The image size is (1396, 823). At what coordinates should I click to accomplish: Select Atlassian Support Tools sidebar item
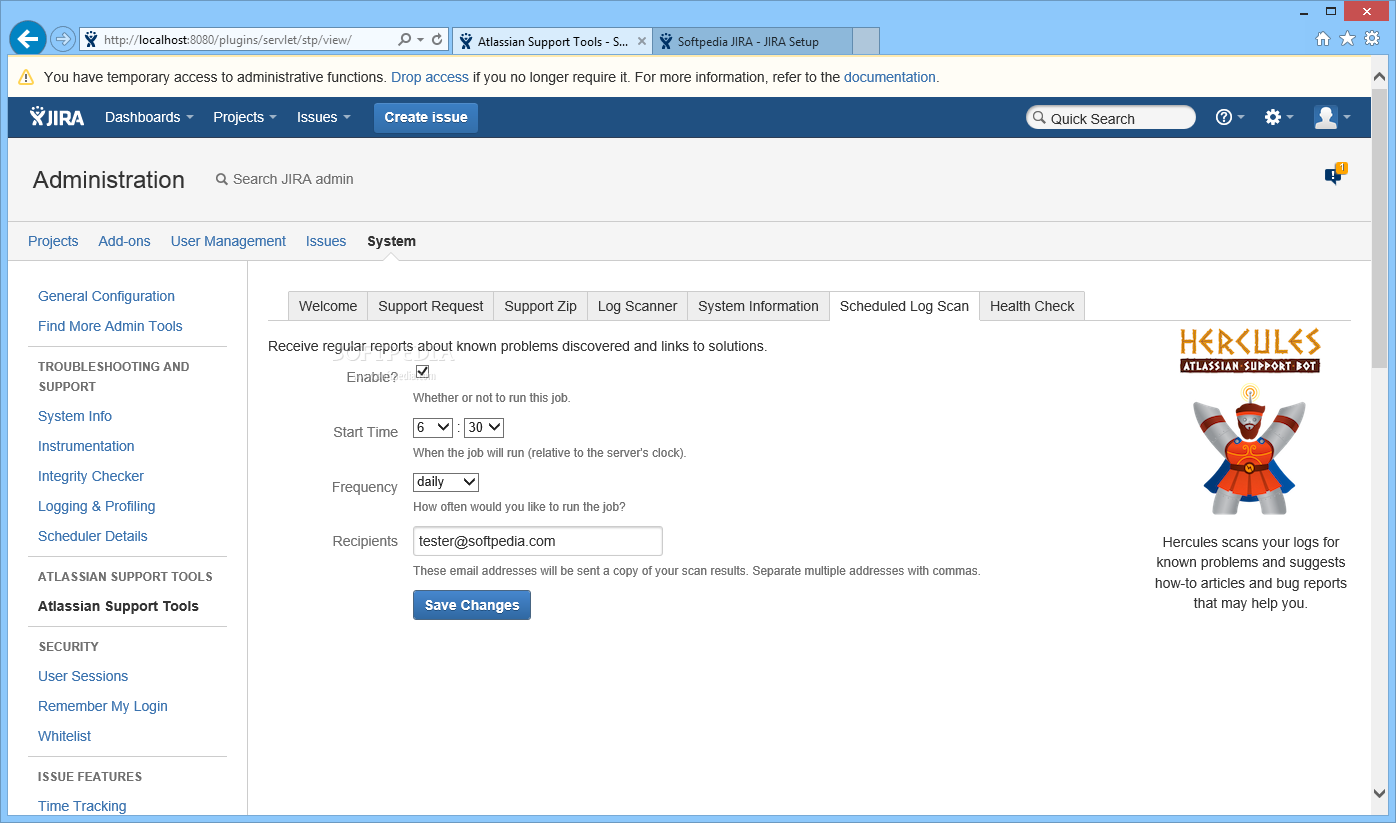point(118,606)
